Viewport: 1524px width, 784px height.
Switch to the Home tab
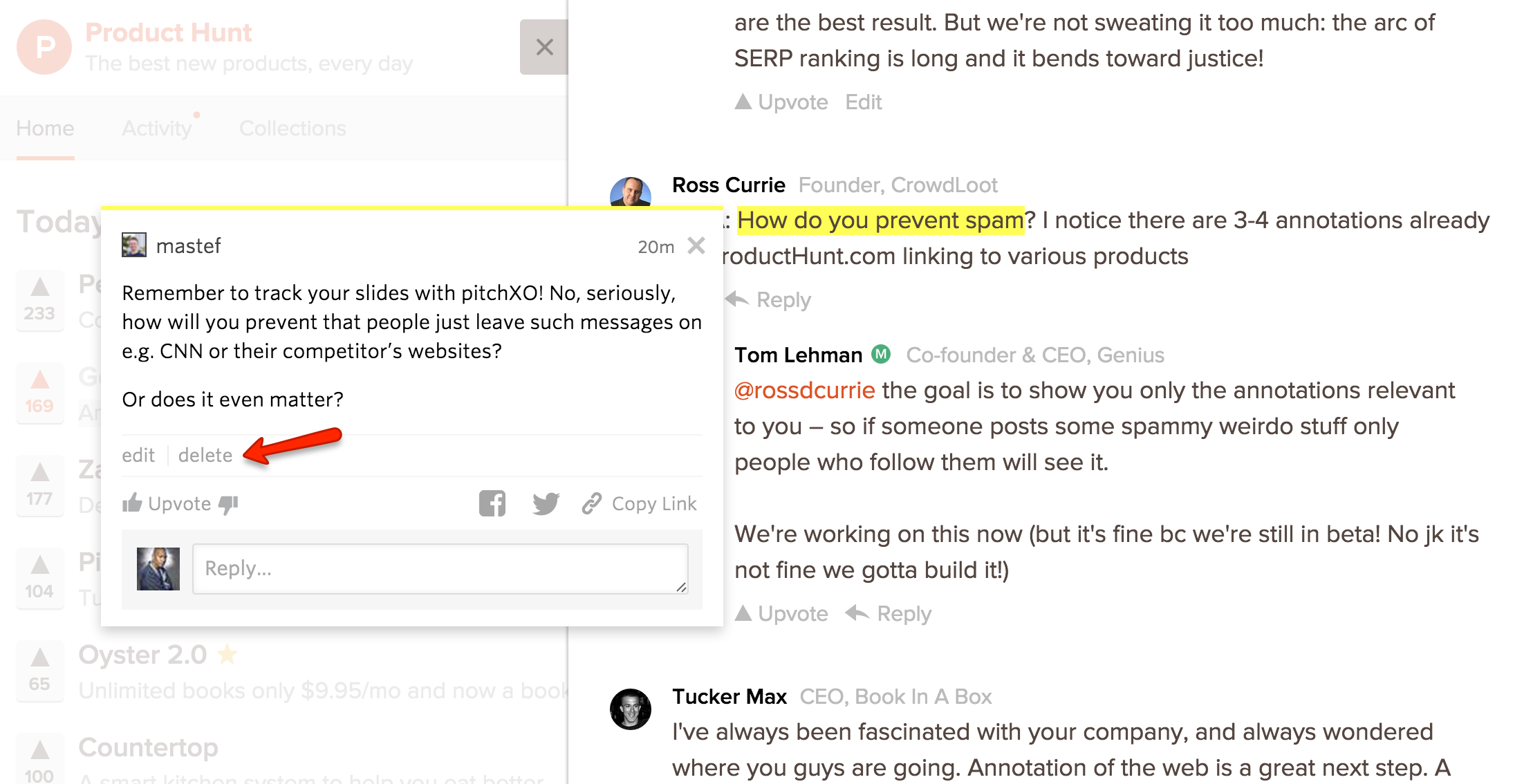45,129
